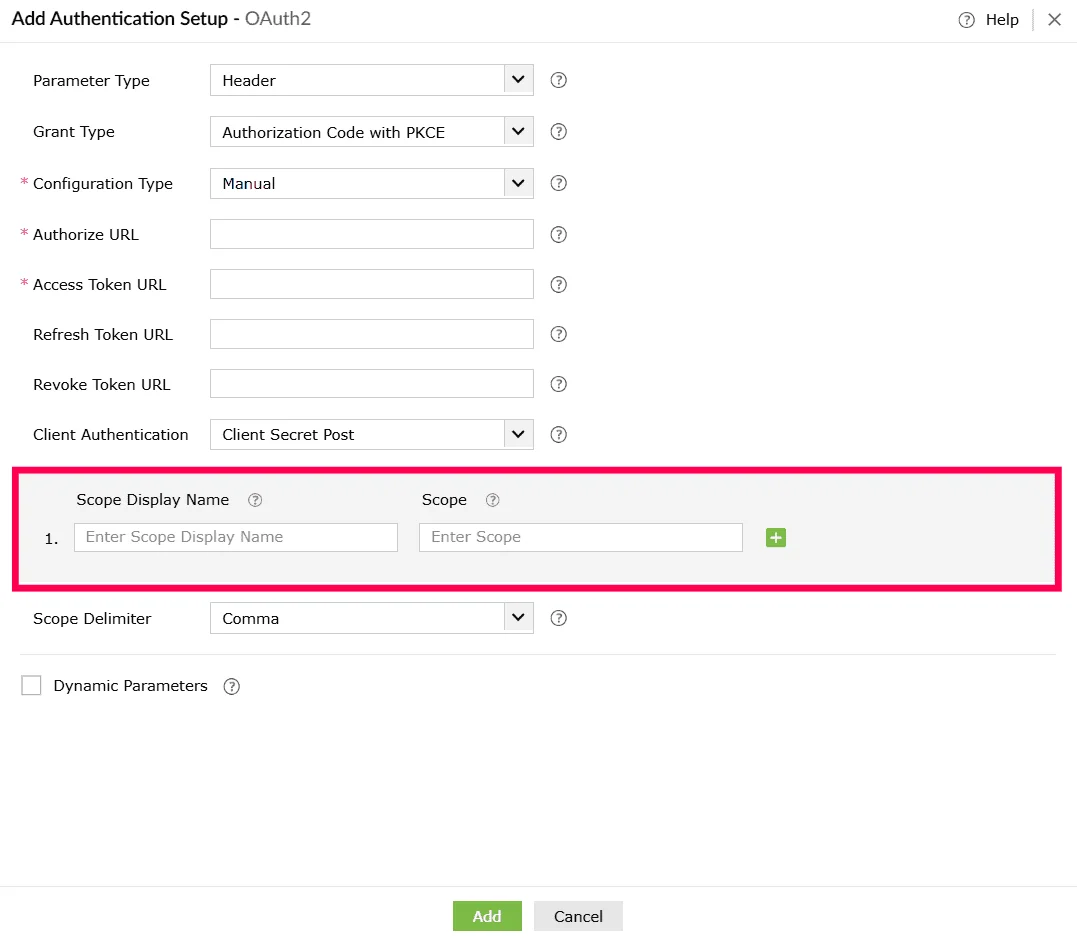Enable the Dynamic Parameters checkbox
The width and height of the screenshot is (1077, 942).
pyautogui.click(x=31, y=686)
